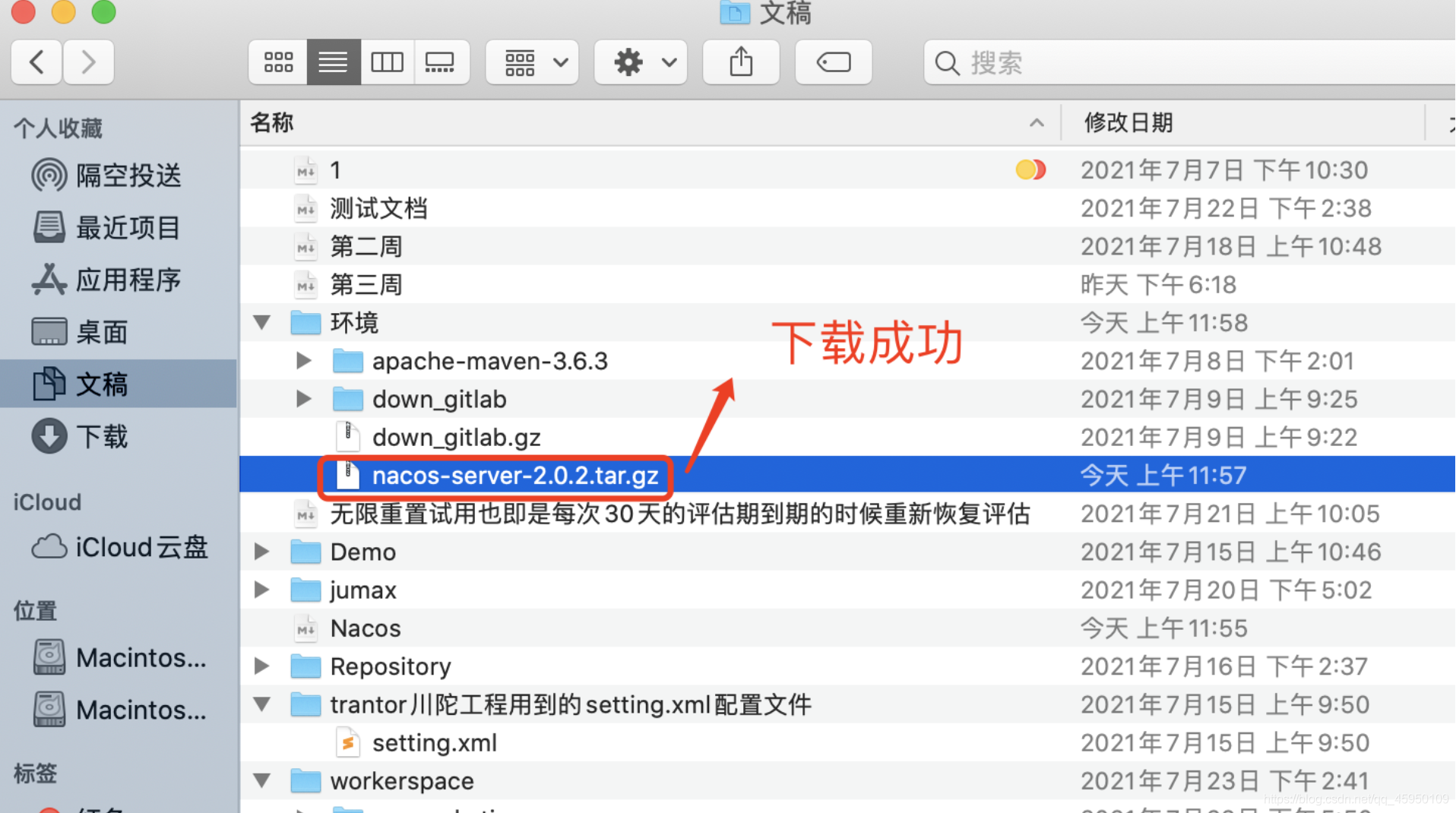Viewport: 1456px width, 813px height.
Task: Expand the jumax folder
Action: click(x=261, y=589)
